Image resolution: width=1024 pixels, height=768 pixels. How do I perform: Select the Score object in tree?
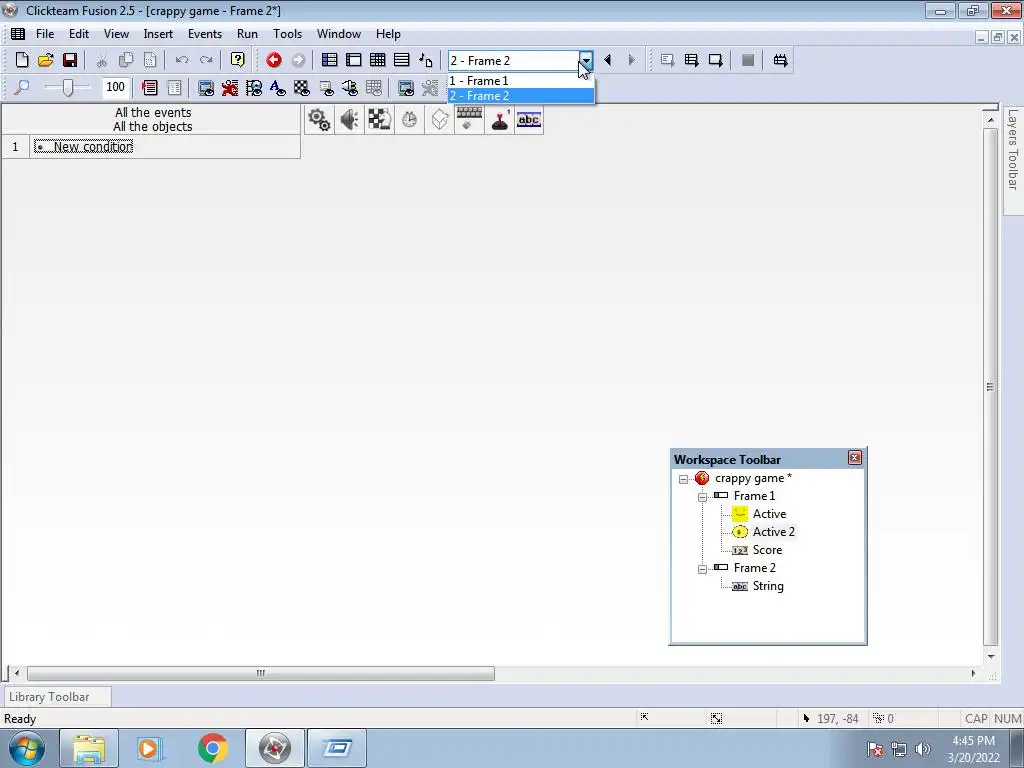point(767,550)
